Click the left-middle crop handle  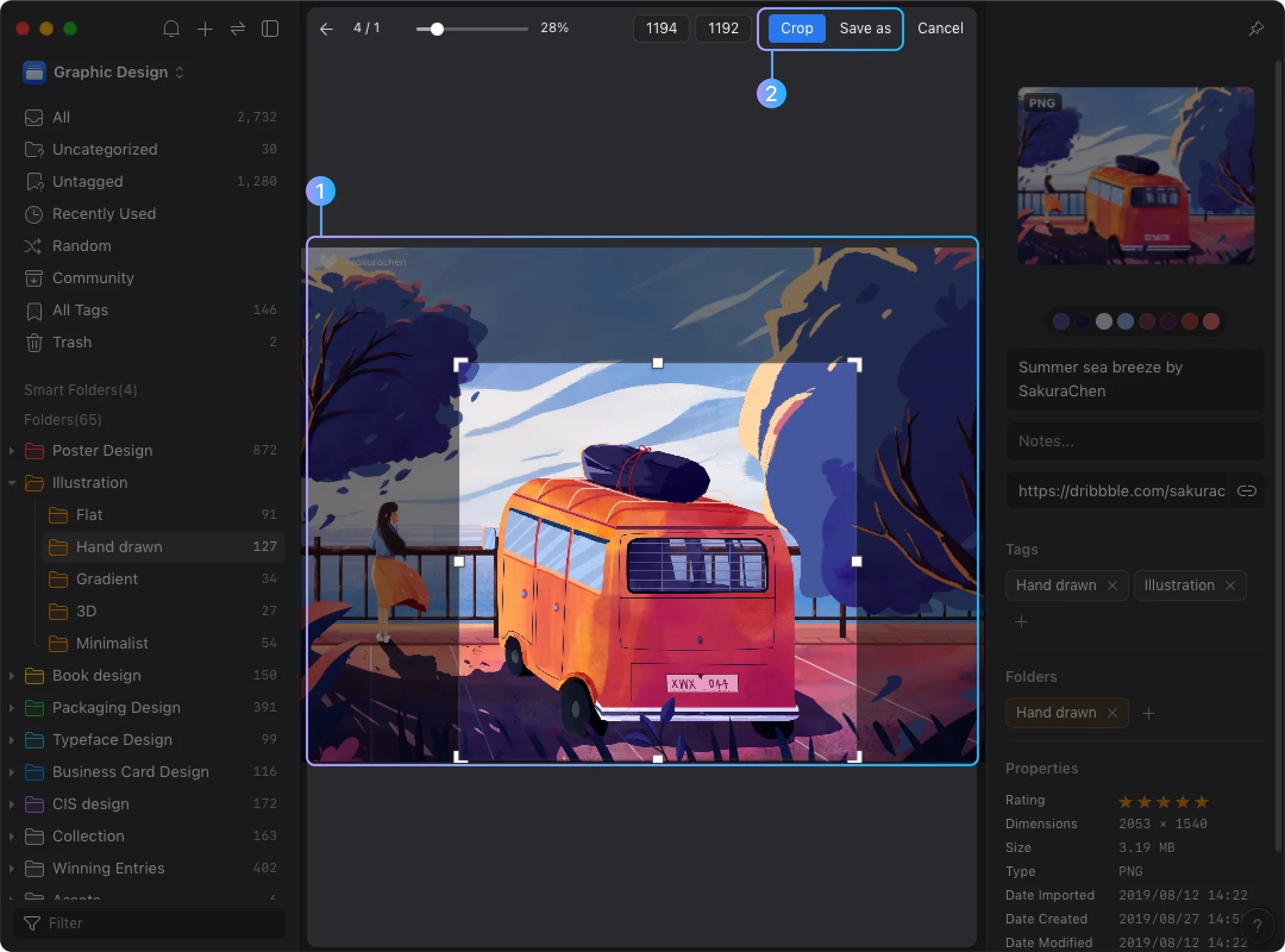459,562
